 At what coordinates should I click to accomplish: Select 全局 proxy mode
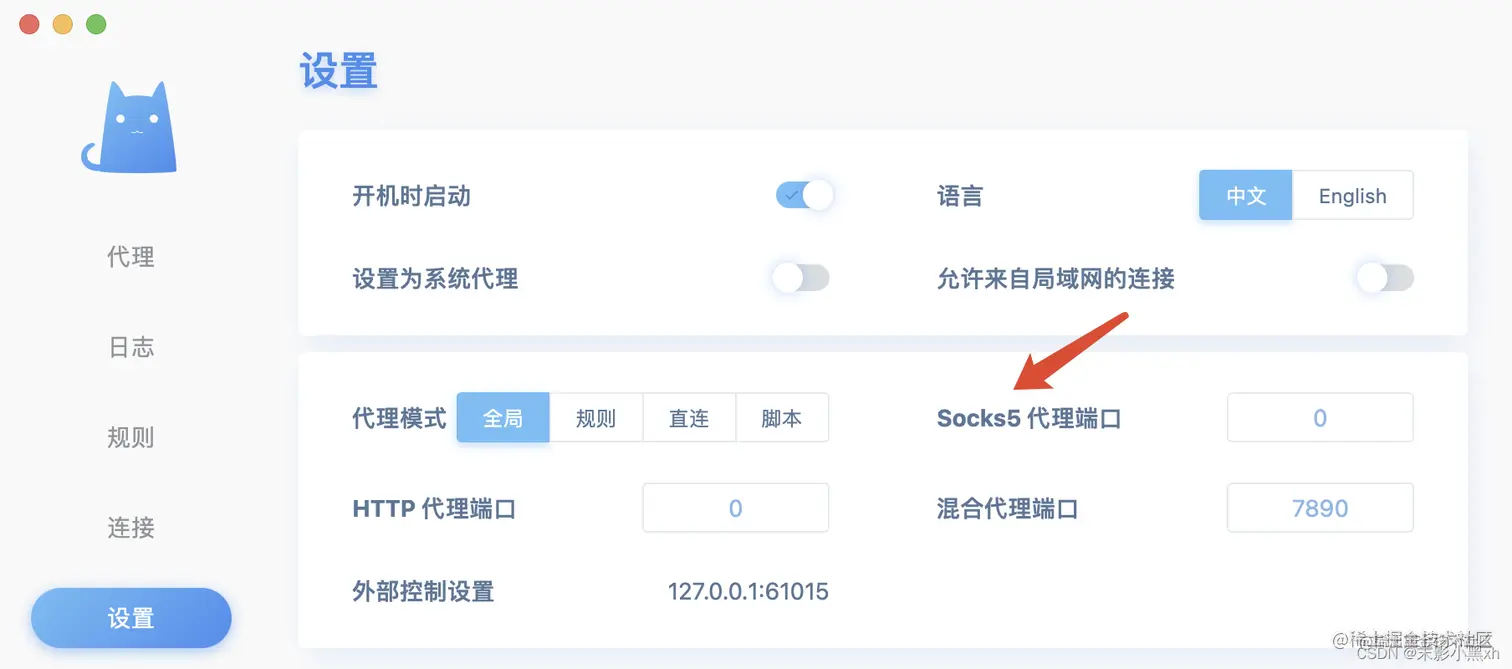503,417
